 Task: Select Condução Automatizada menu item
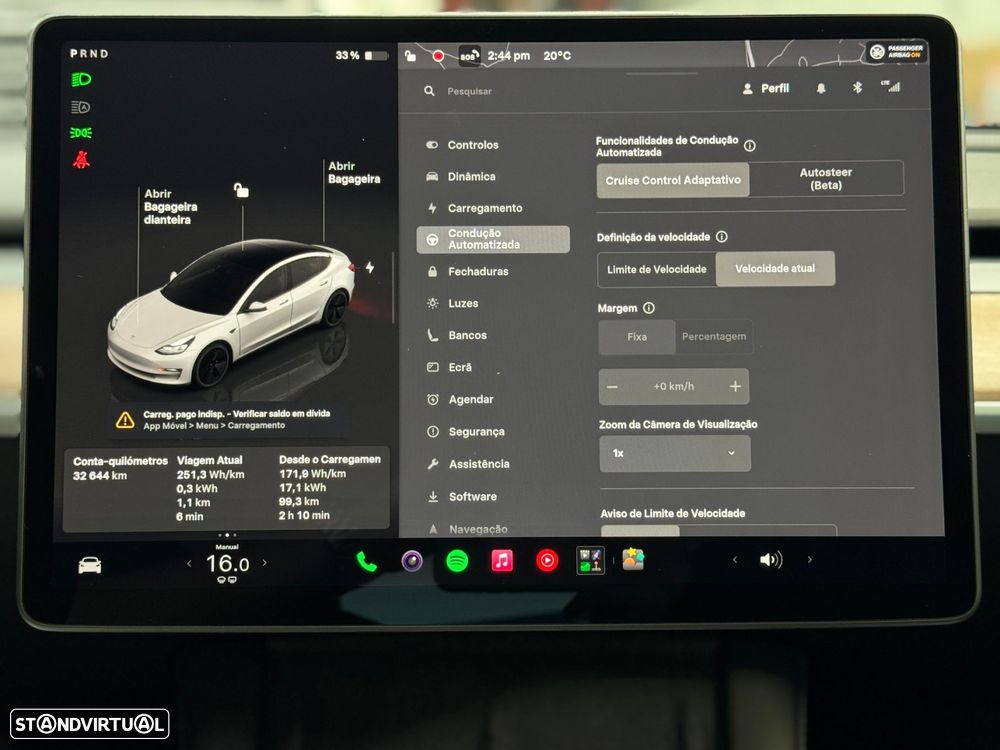[493, 239]
